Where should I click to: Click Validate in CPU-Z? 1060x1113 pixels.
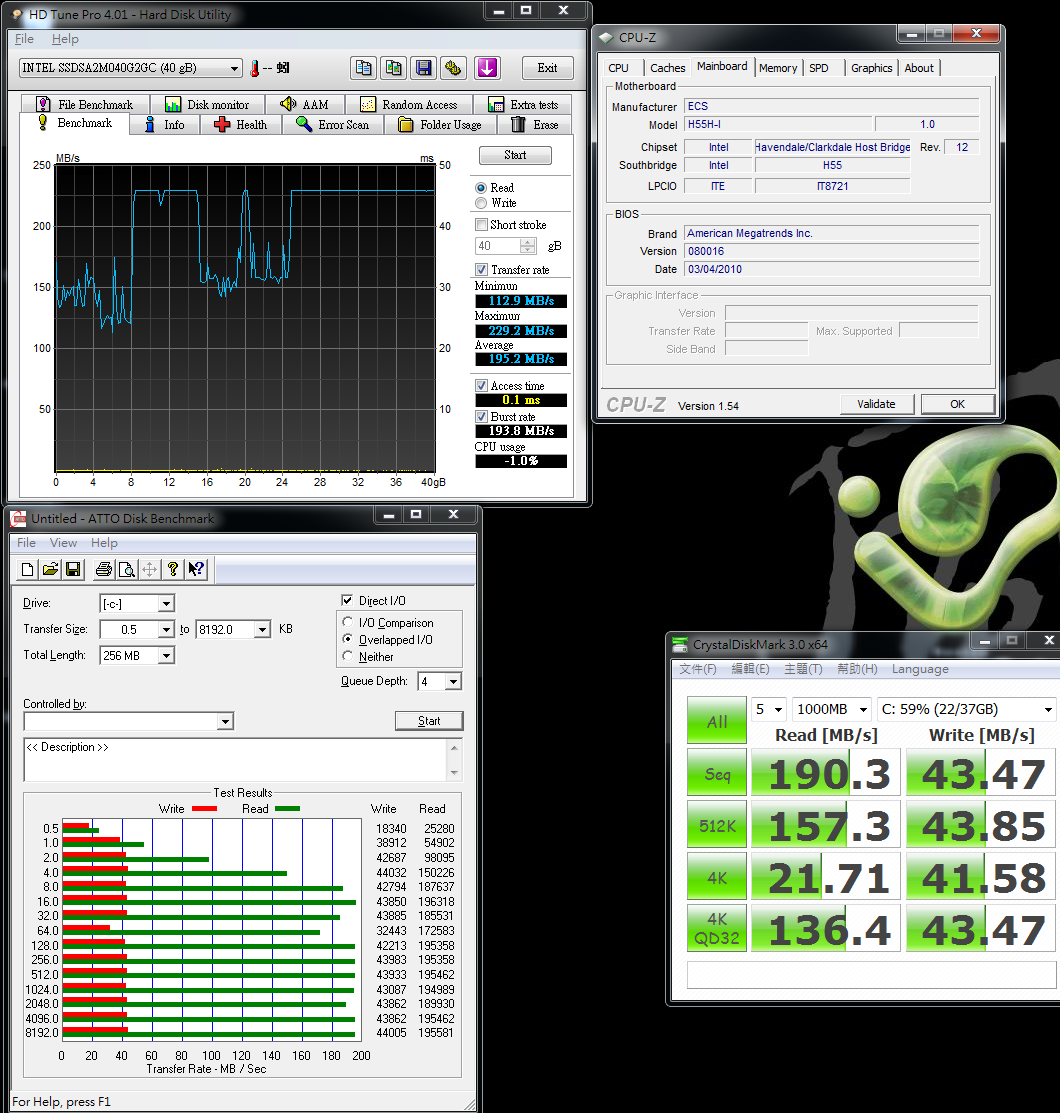point(877,404)
